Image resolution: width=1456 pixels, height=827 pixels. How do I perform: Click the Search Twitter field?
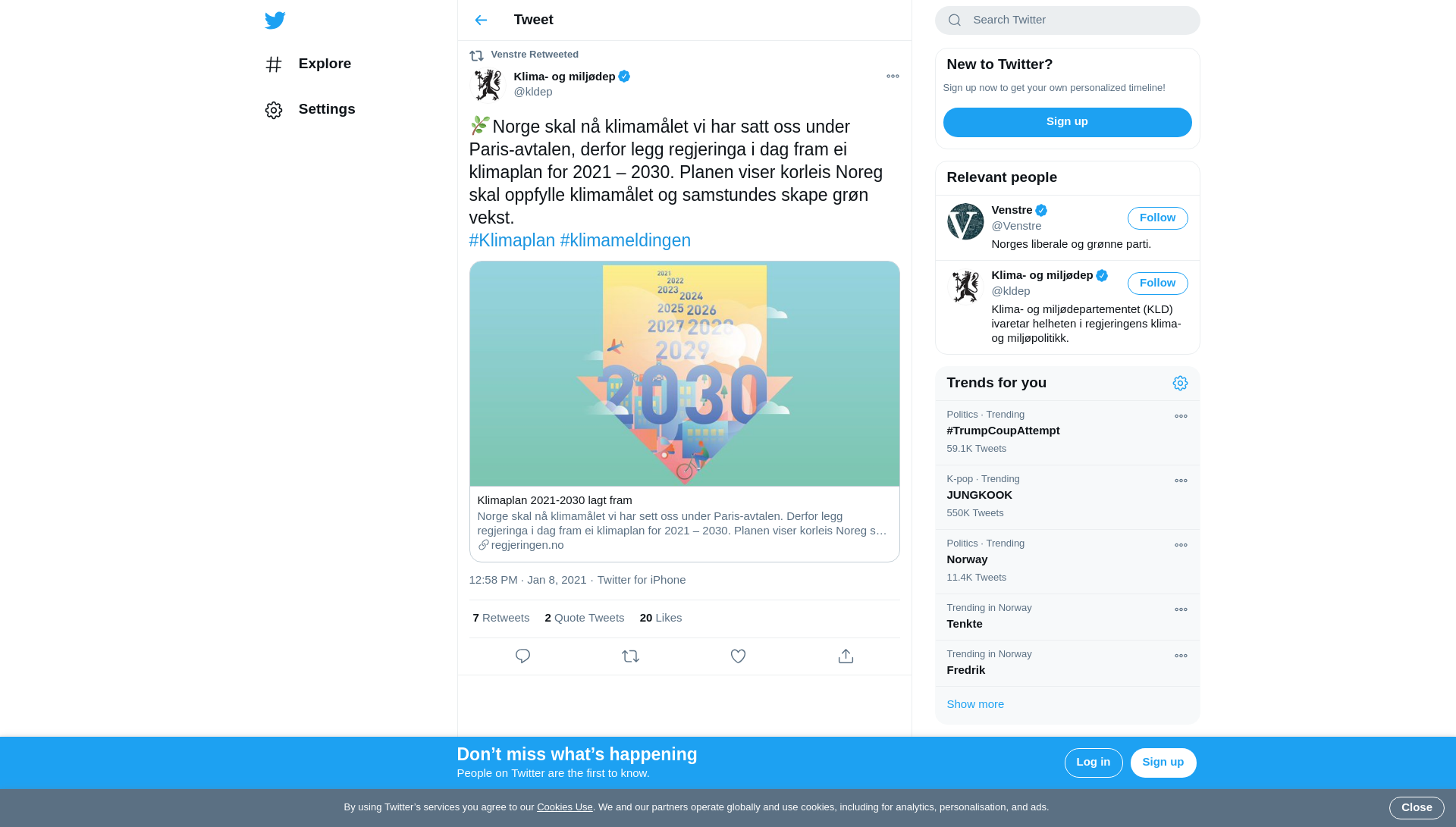click(x=1067, y=20)
